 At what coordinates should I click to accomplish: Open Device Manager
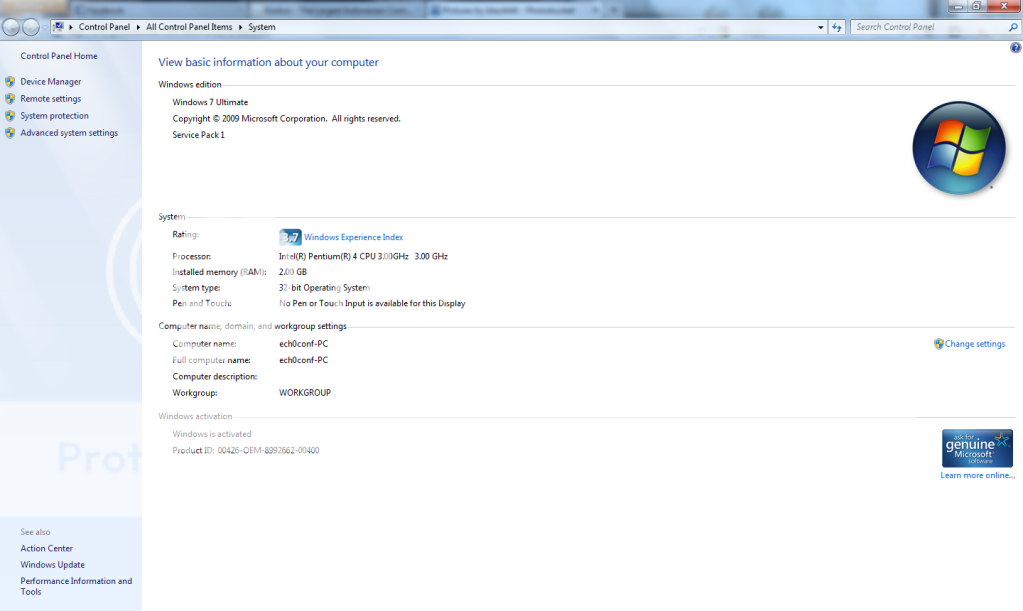click(51, 82)
